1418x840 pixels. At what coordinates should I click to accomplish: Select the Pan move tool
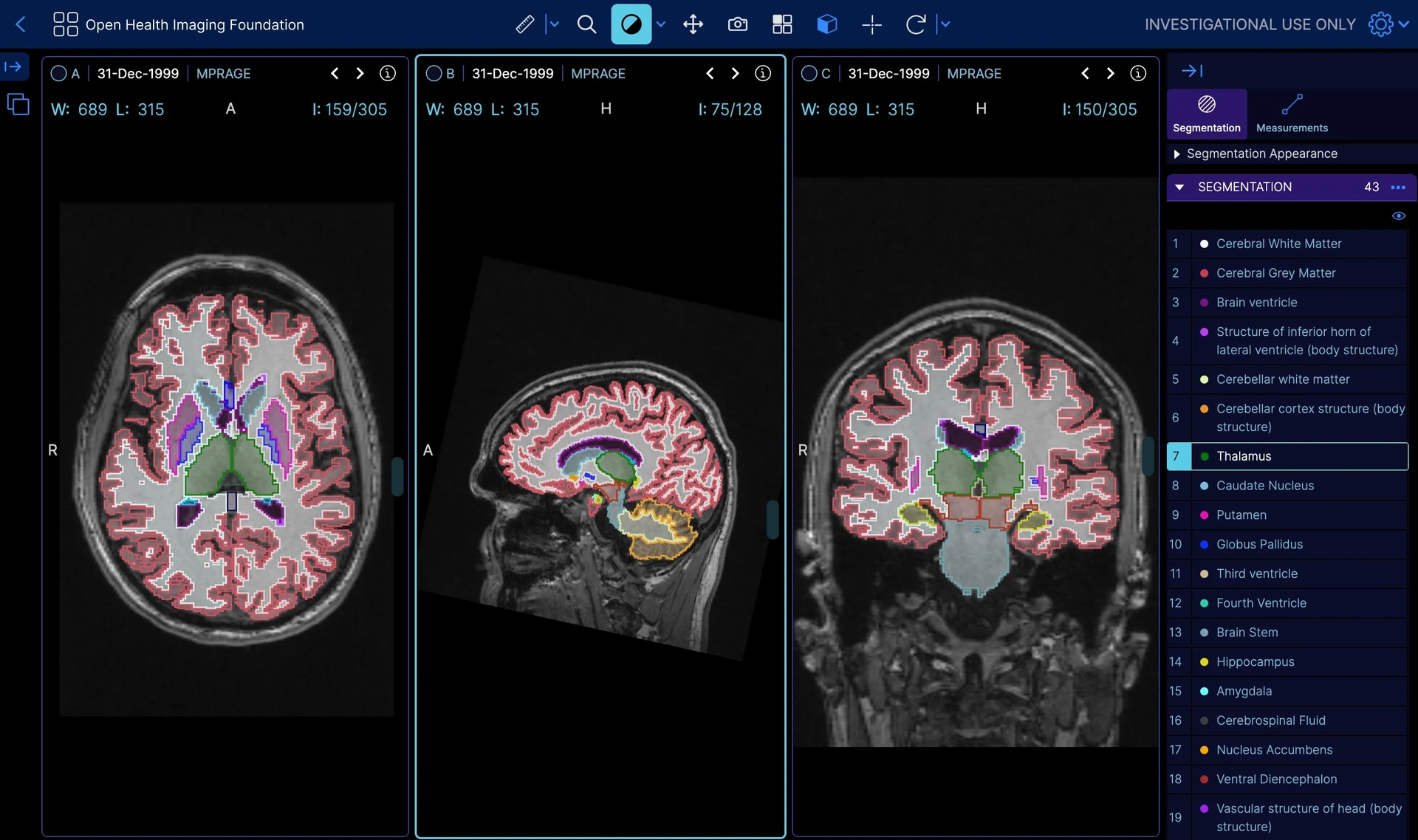(693, 24)
